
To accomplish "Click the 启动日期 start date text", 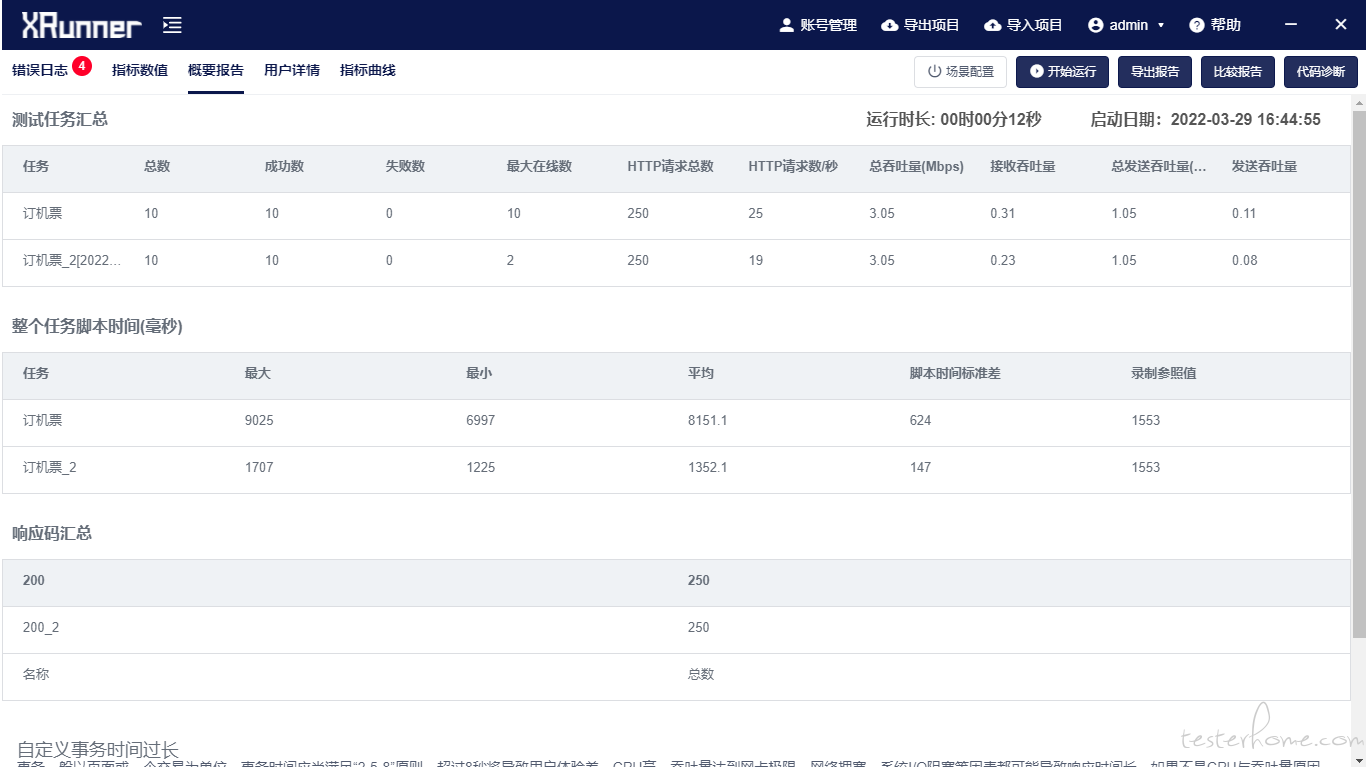I will click(1205, 119).
